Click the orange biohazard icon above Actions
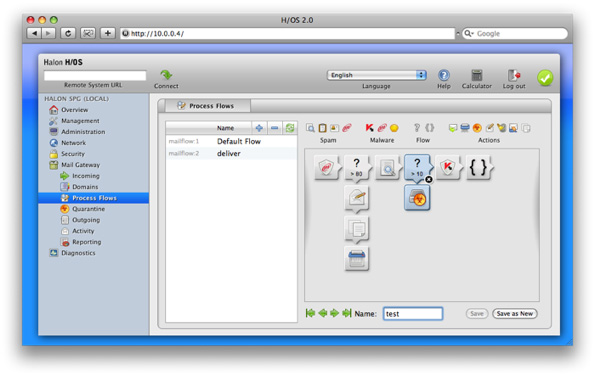This screenshot has height=376, width=595. 477,128
